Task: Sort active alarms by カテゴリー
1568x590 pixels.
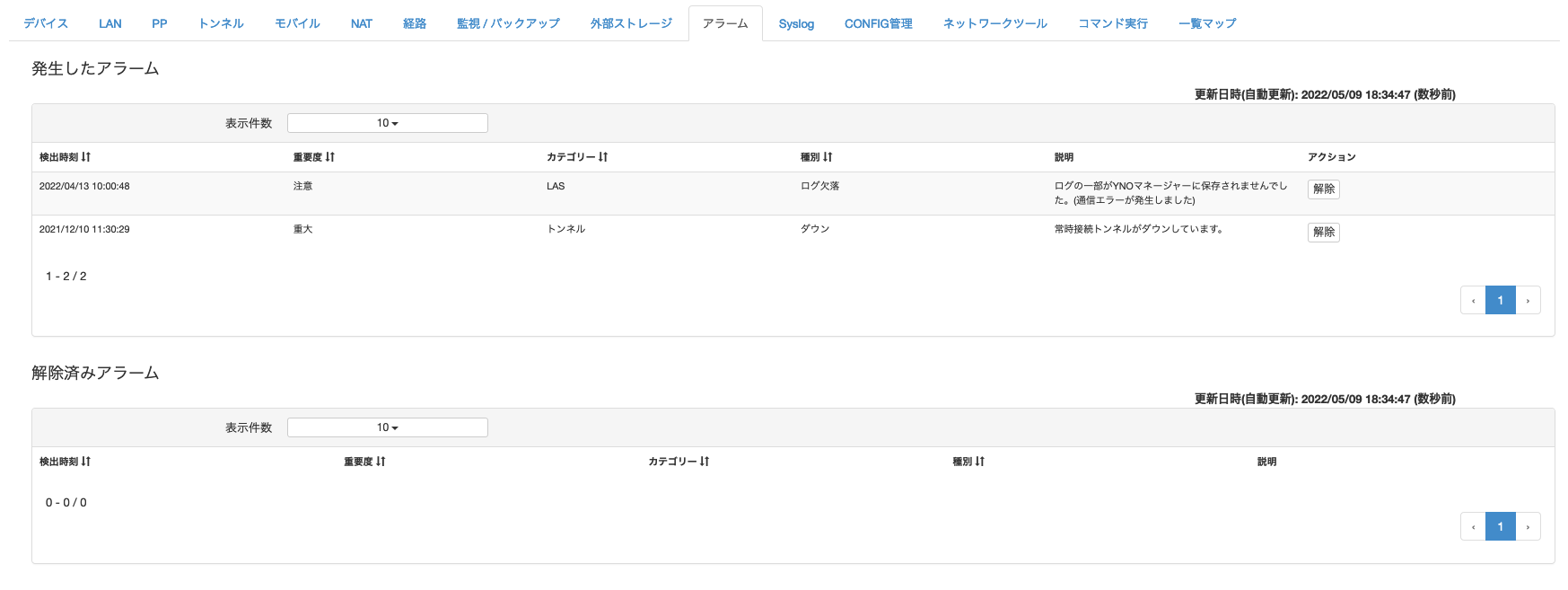Action: [x=577, y=157]
